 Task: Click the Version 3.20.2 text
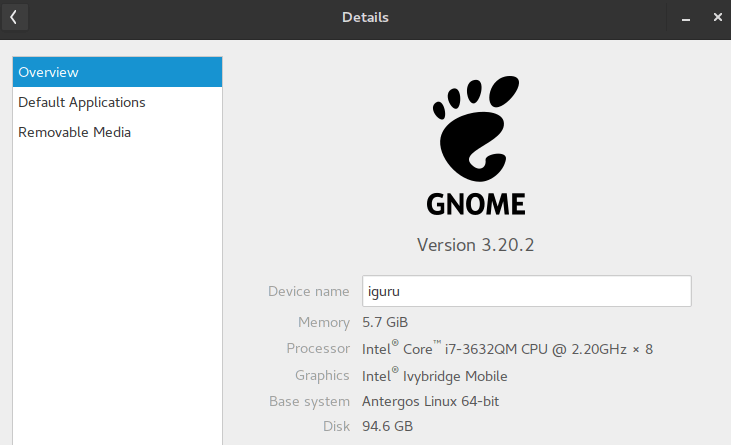(476, 245)
